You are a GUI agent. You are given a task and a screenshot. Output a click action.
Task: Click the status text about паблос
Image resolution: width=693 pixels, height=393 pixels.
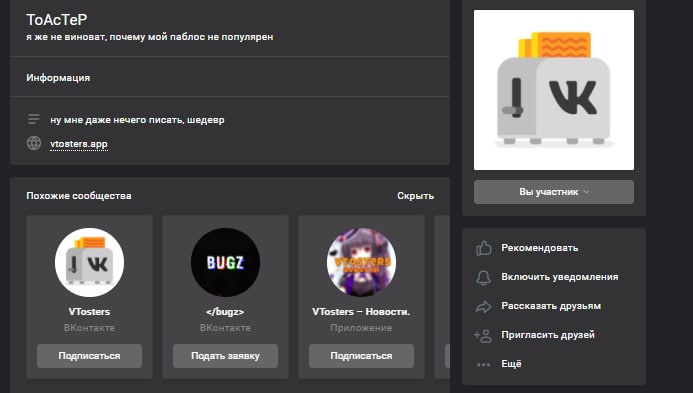[x=149, y=37]
